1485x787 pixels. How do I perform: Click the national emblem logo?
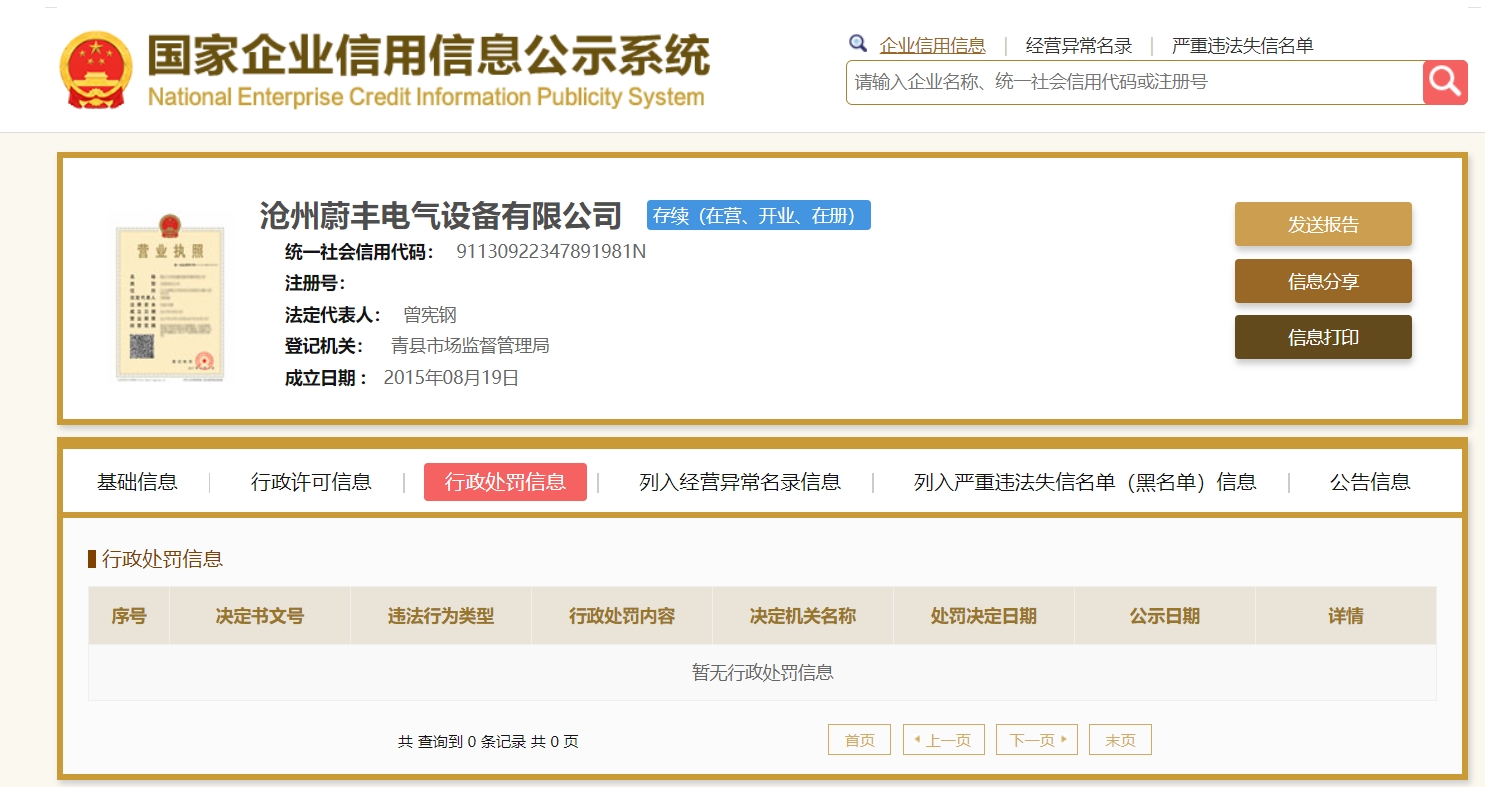point(96,69)
